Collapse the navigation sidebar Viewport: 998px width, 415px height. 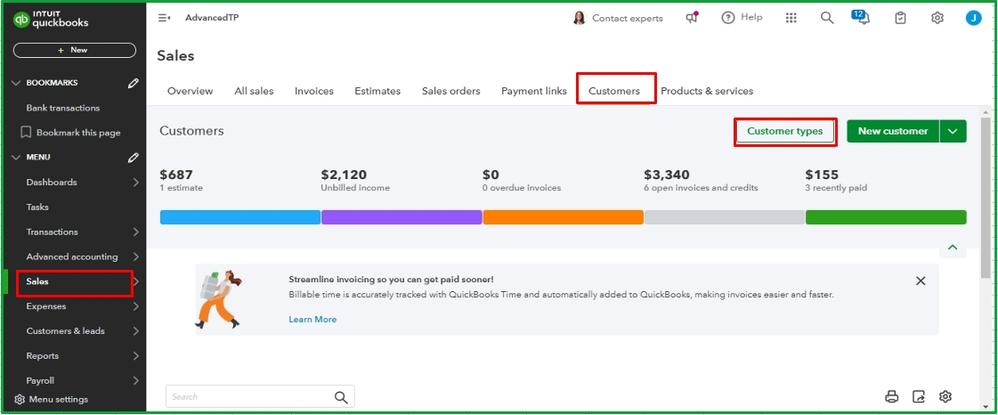[165, 18]
